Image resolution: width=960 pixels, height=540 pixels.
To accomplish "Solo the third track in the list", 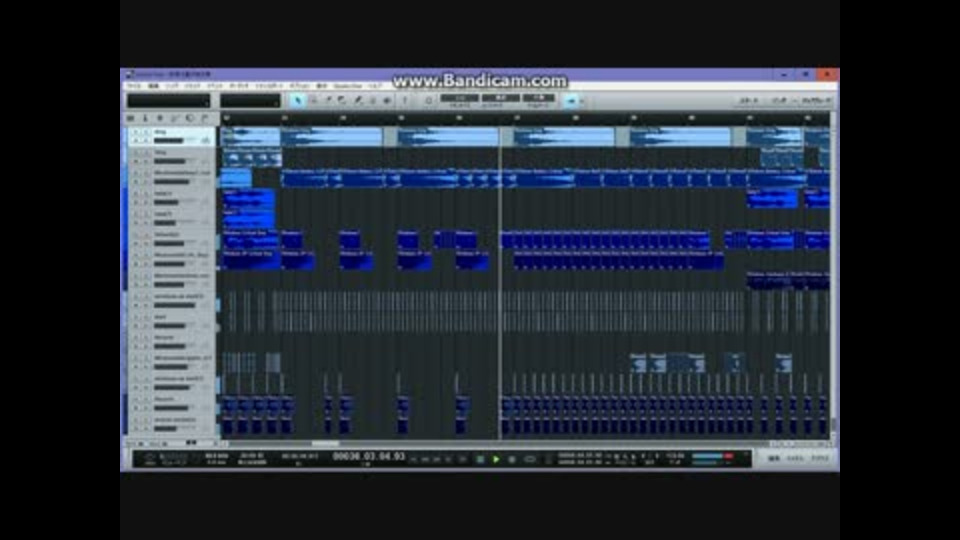I will [x=146, y=173].
